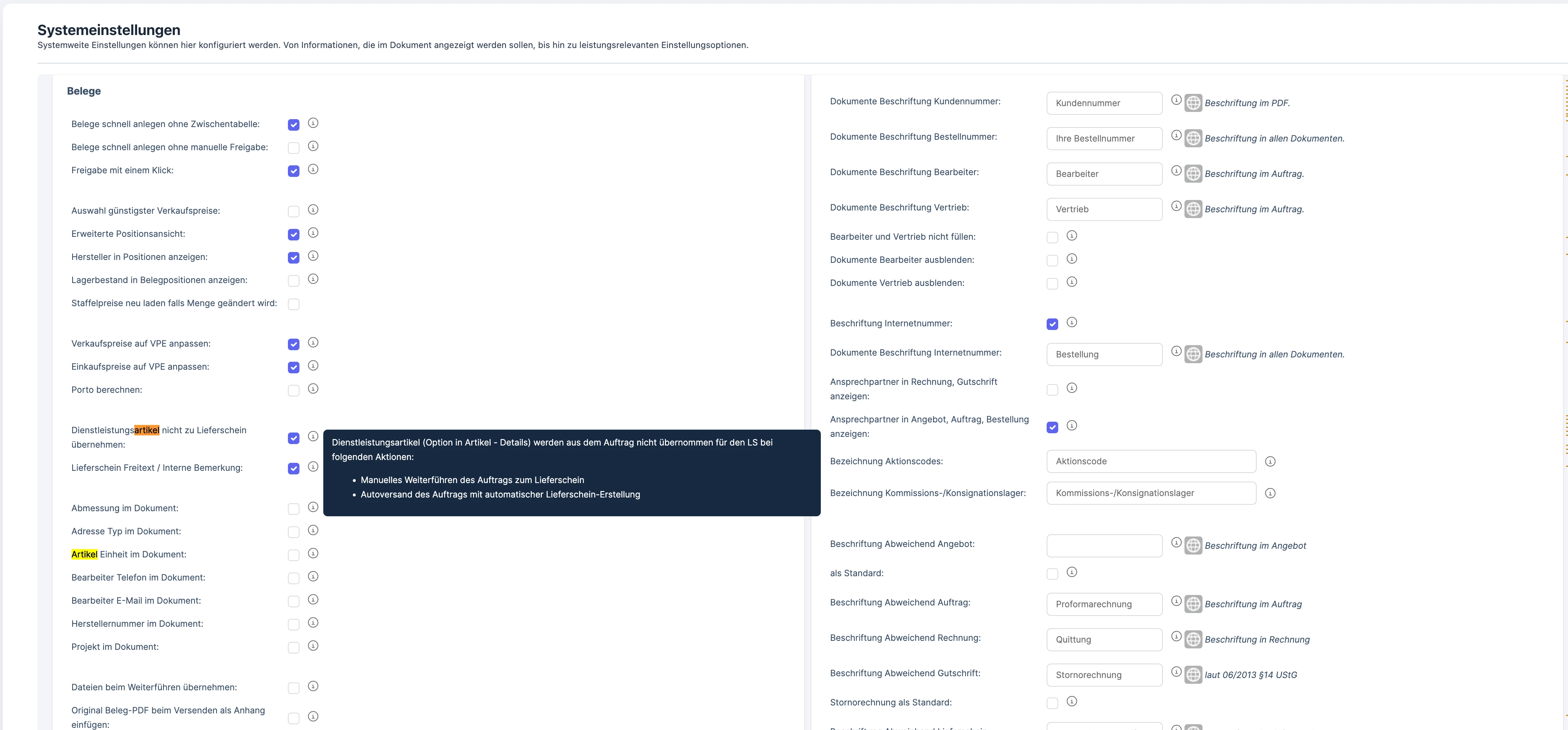Open globe icon next to Quittung field
The height and width of the screenshot is (730, 1568).
(1193, 639)
